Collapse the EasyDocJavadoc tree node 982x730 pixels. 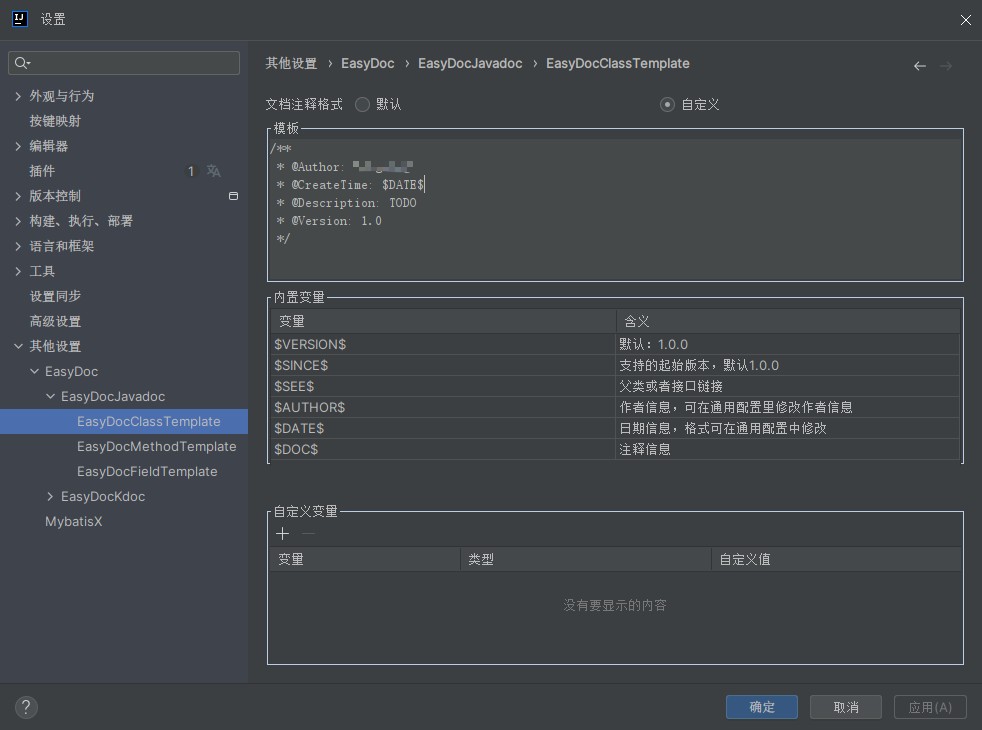50,396
